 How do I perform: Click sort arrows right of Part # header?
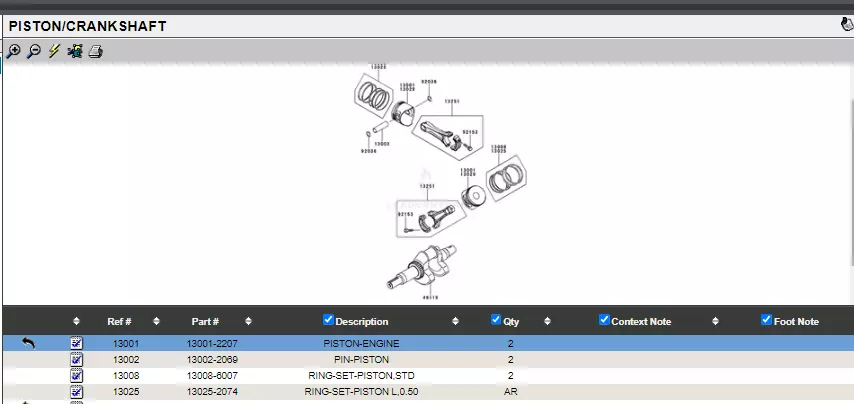(248, 321)
